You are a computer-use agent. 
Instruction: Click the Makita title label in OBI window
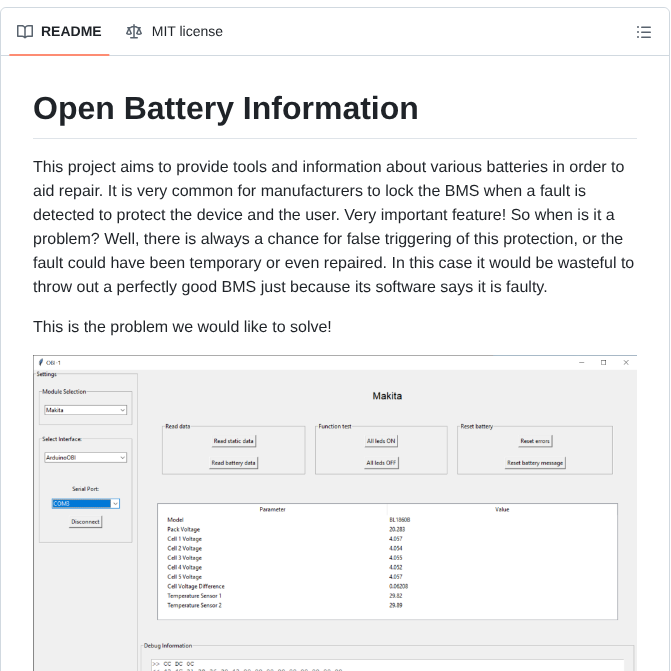click(387, 396)
